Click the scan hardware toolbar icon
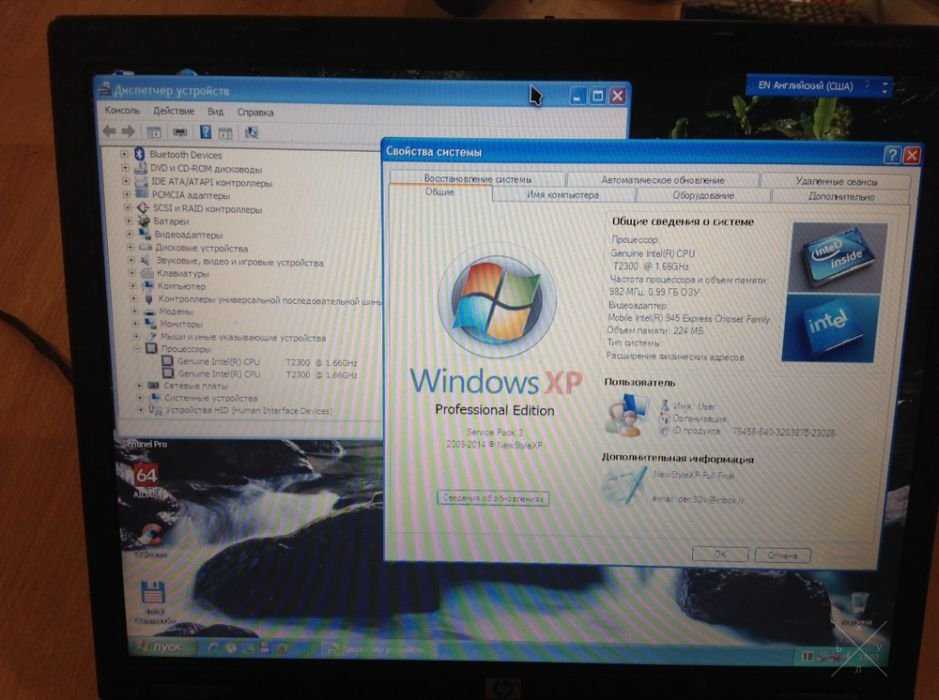Image resolution: width=939 pixels, height=700 pixels. click(x=252, y=133)
